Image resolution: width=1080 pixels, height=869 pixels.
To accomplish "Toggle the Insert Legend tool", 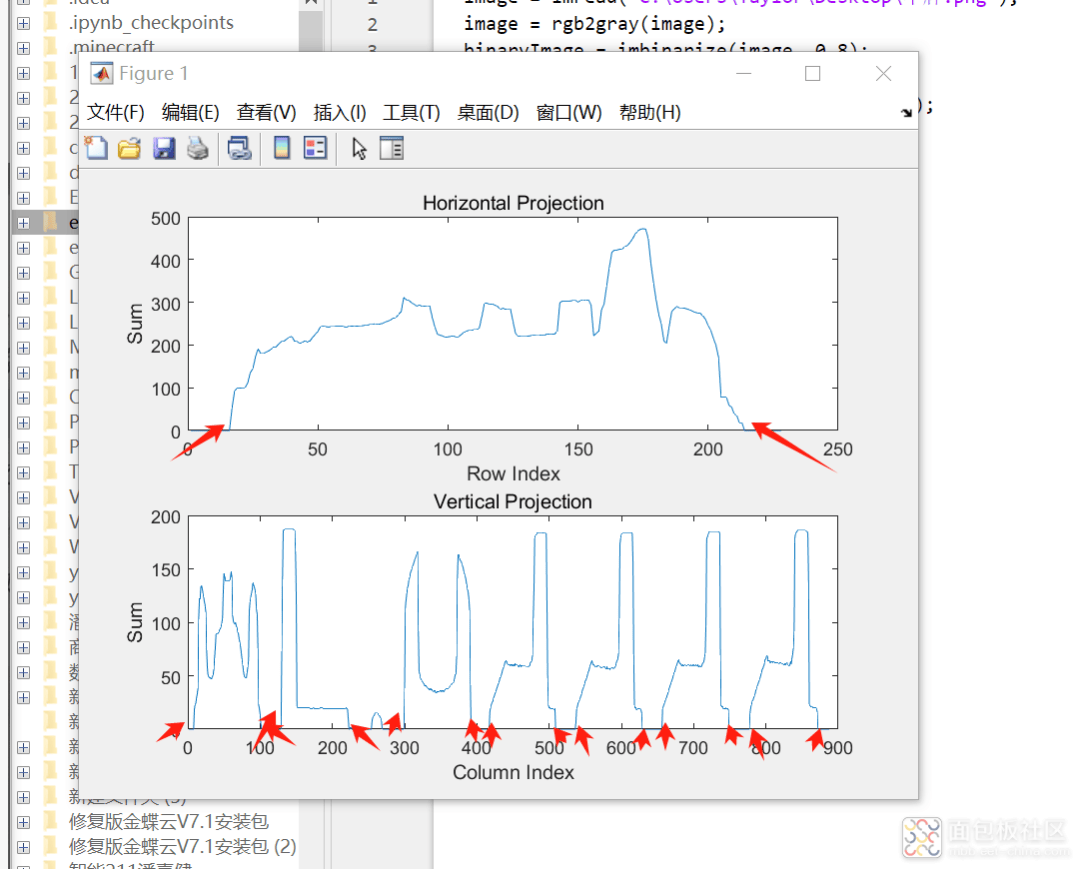I will [x=315, y=149].
